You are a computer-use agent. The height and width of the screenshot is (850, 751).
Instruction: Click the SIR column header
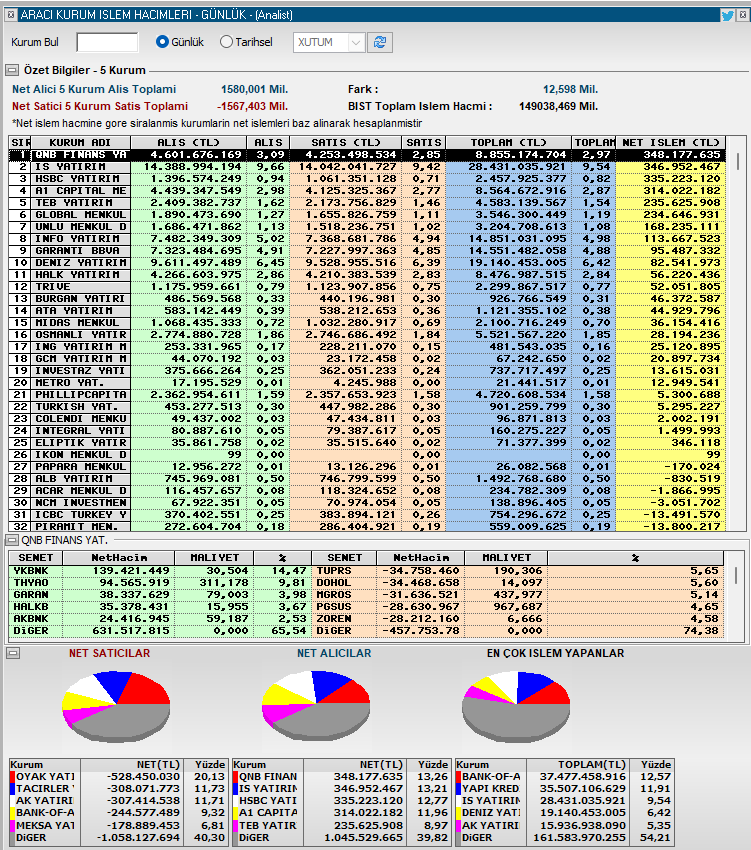point(20,143)
